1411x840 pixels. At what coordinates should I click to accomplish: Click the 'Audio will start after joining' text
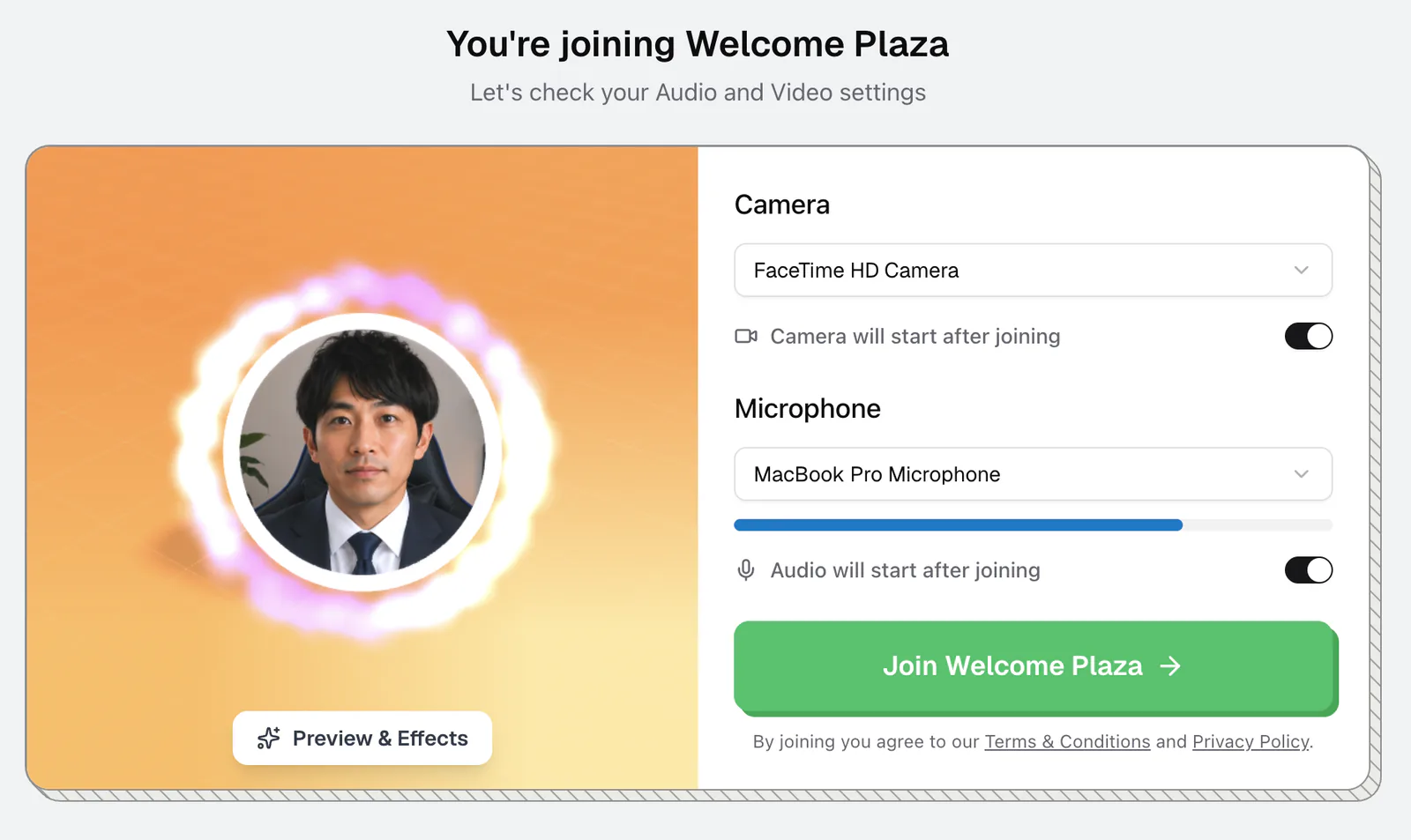tap(906, 570)
